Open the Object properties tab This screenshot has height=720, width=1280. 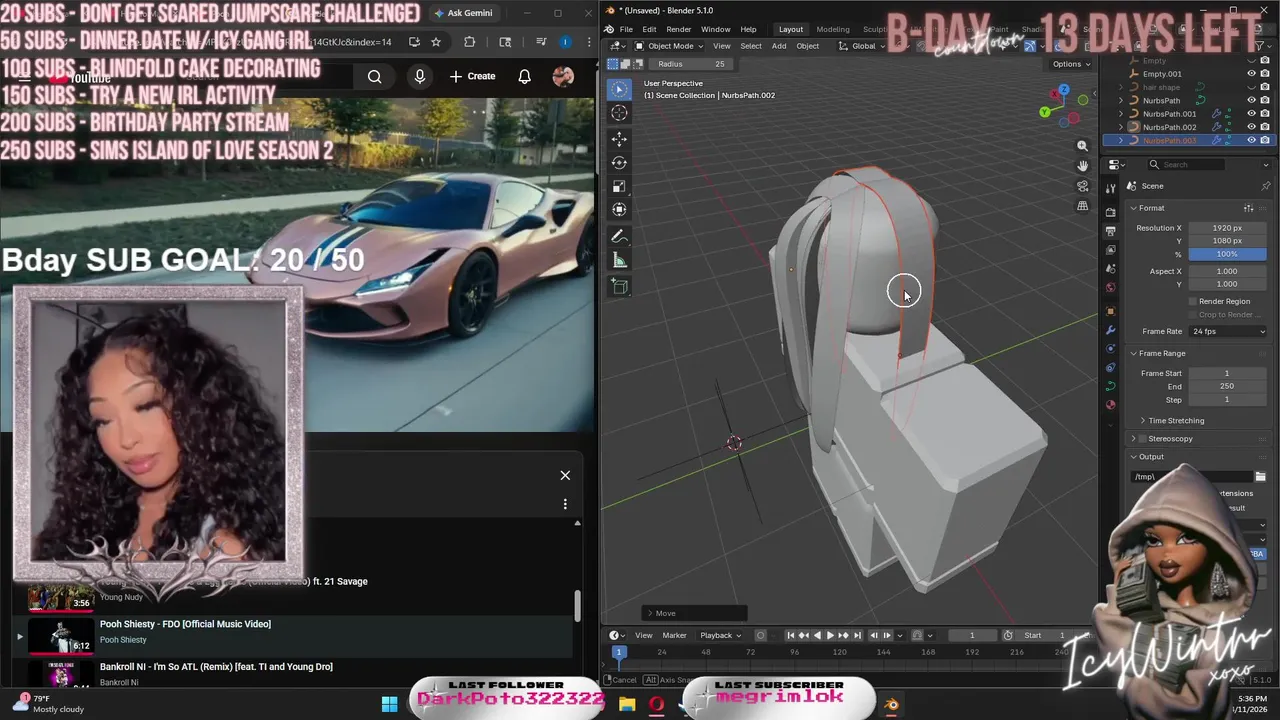(1110, 311)
